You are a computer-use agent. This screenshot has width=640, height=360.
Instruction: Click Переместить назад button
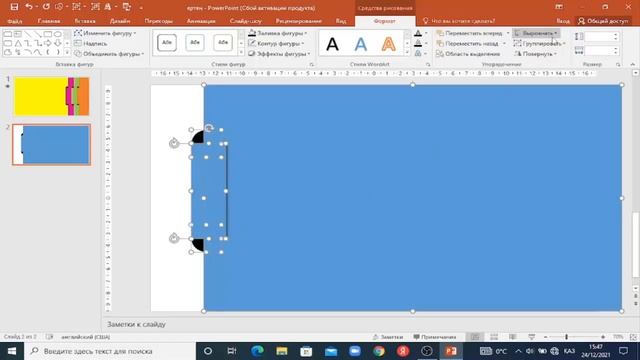pyautogui.click(x=467, y=43)
